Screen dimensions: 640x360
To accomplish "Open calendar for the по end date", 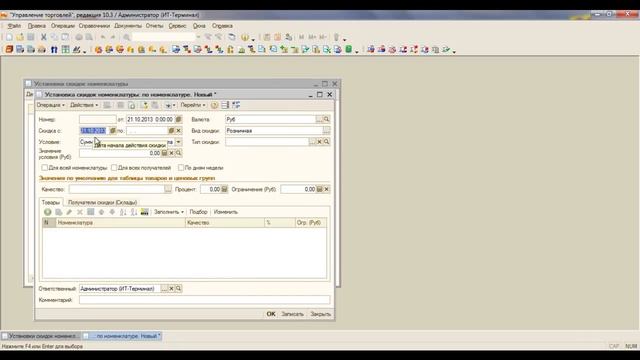I will (171, 131).
